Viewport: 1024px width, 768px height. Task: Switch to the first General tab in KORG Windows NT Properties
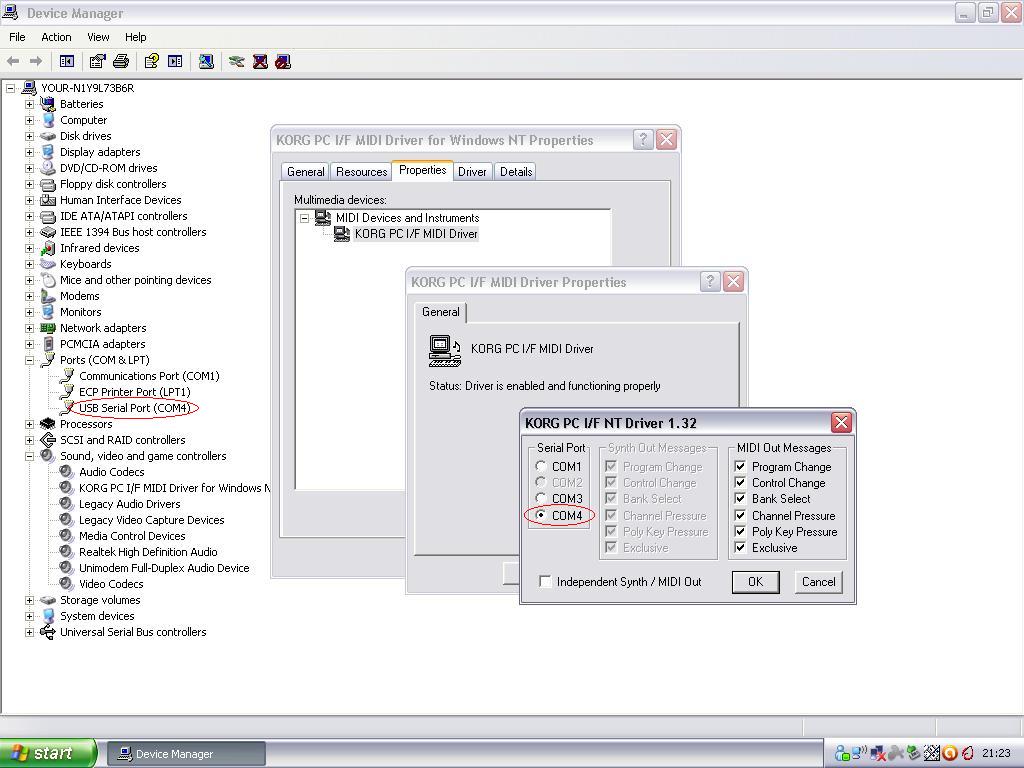[305, 172]
